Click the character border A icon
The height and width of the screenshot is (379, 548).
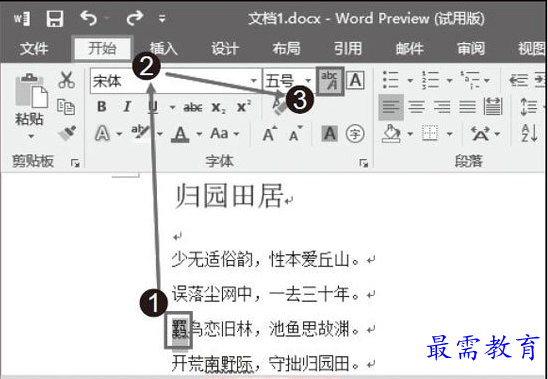(355, 81)
